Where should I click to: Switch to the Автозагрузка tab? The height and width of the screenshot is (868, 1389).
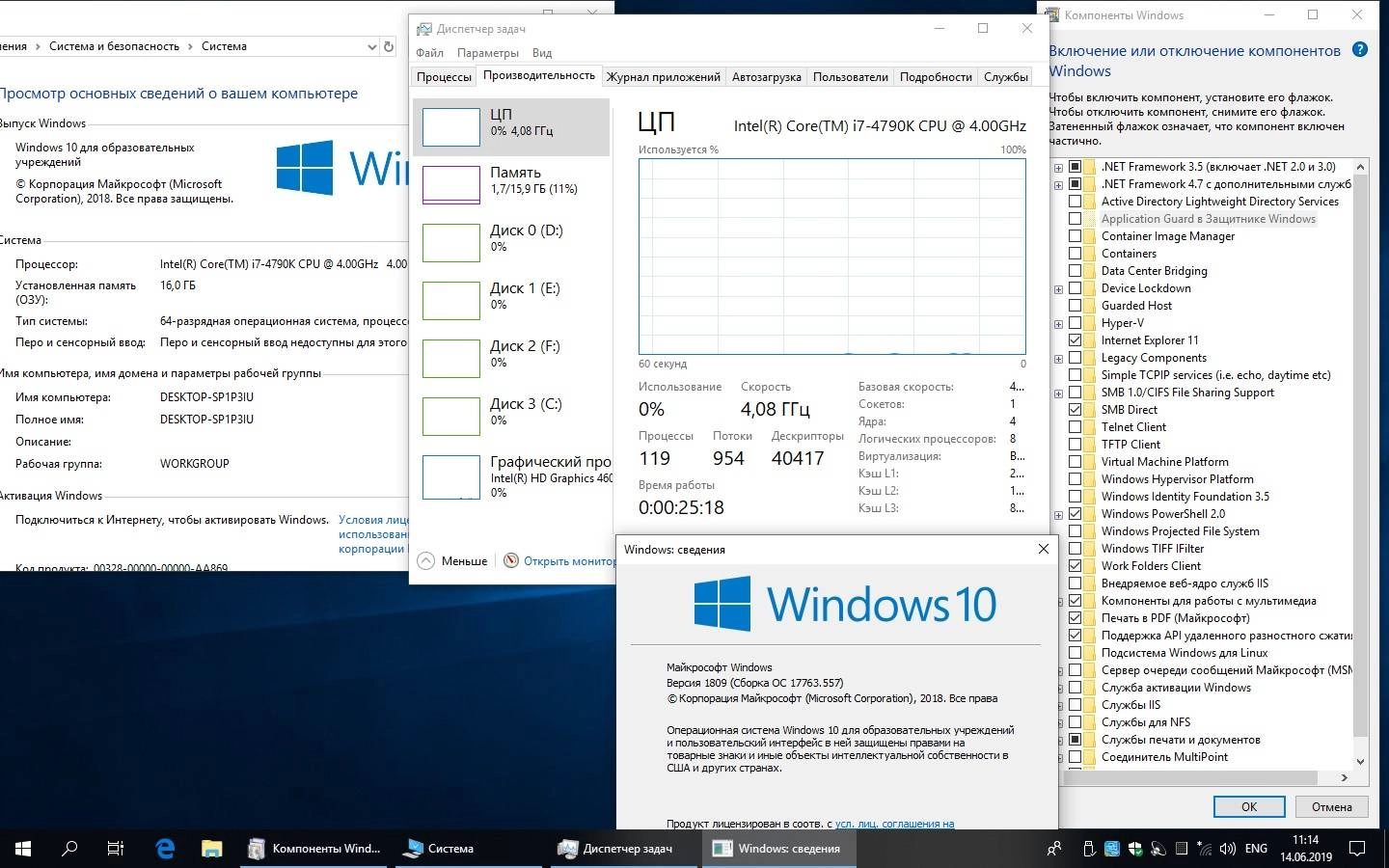pos(766,77)
